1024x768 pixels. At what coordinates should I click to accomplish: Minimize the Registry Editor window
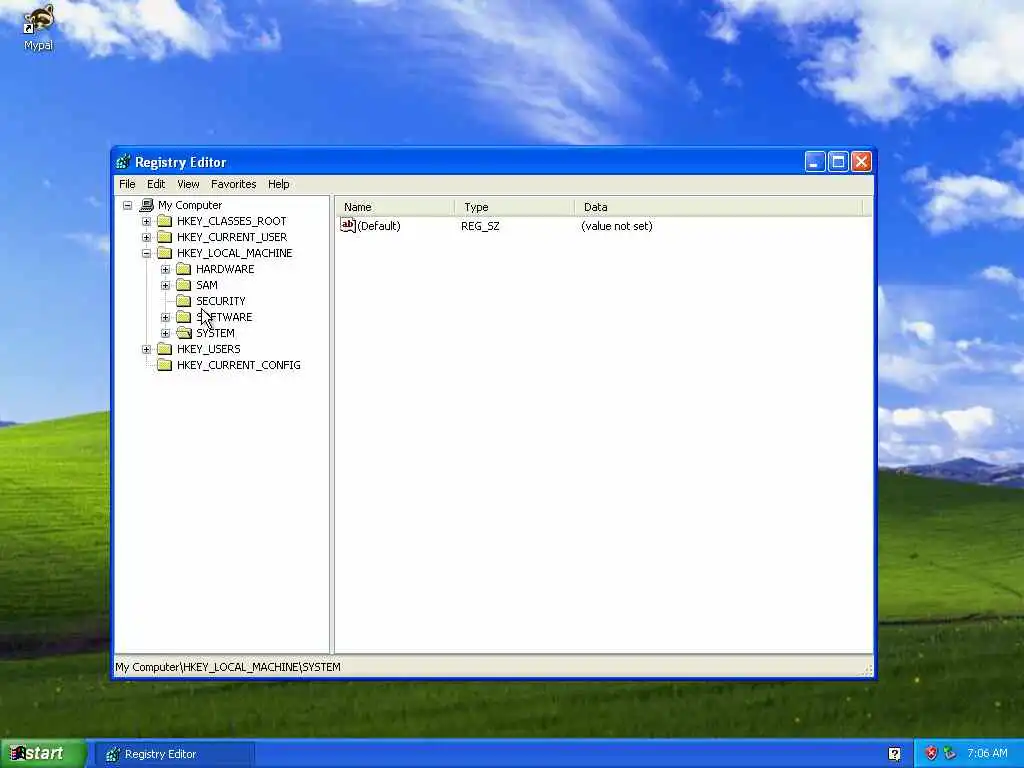point(814,161)
